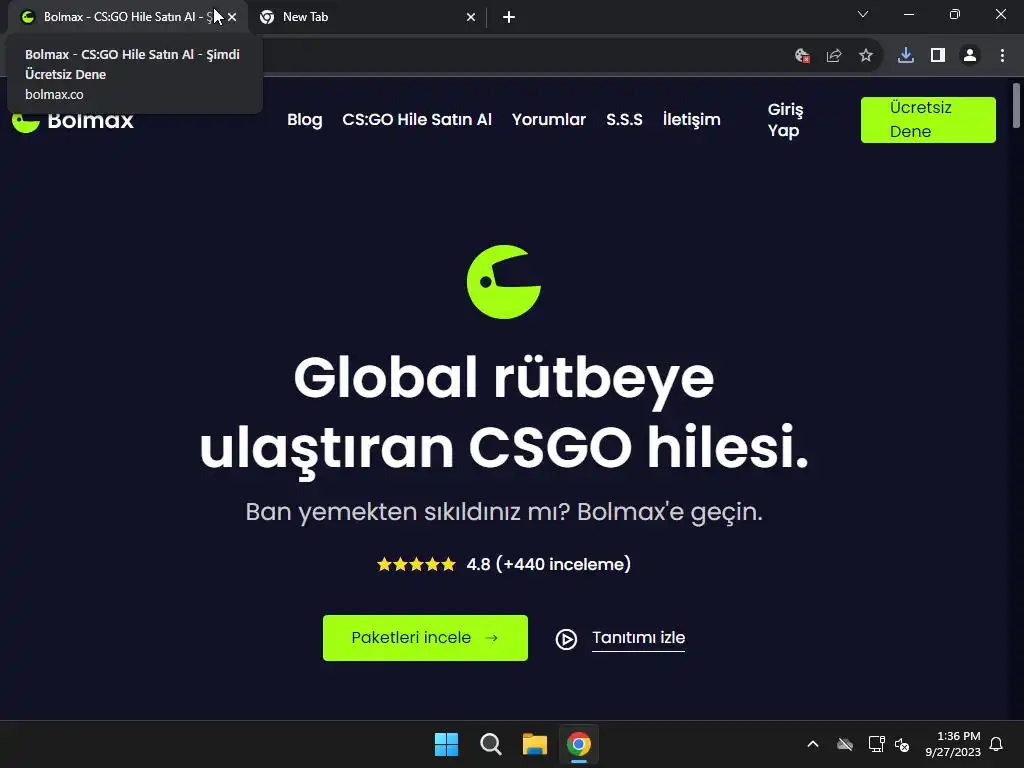Open a new browser tab with plus icon

(x=509, y=17)
